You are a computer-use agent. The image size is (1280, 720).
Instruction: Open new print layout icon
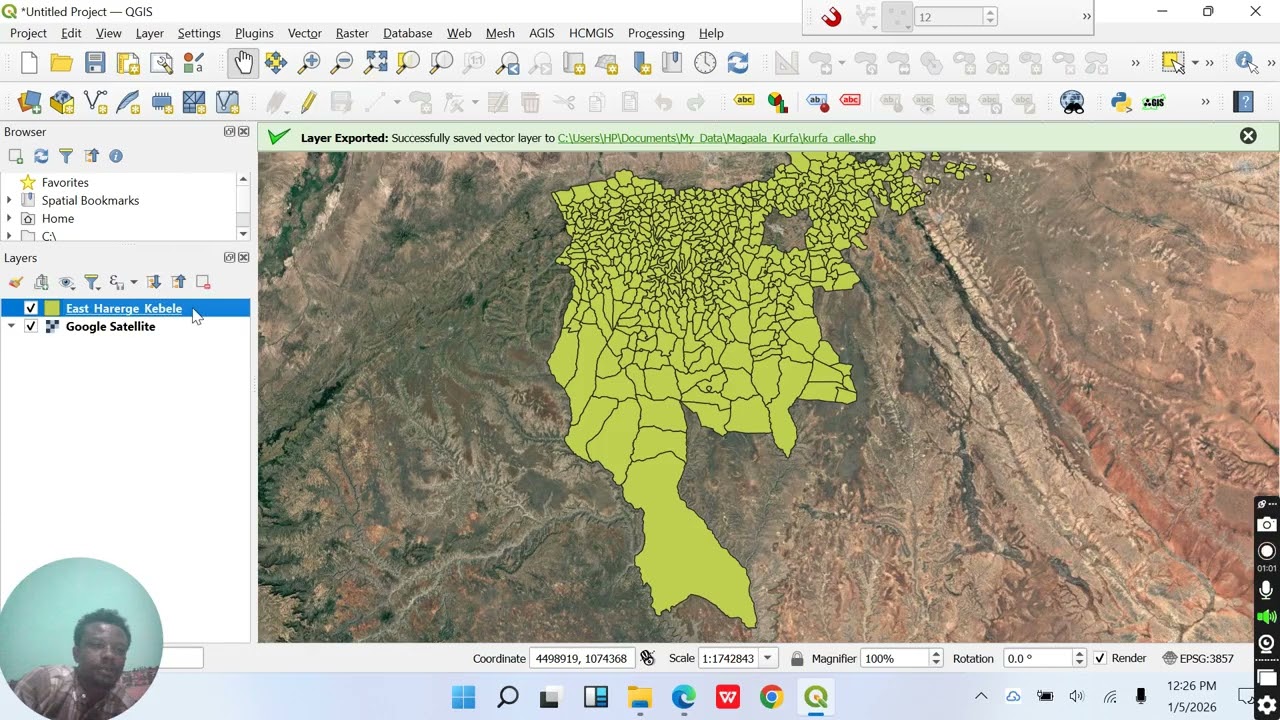(128, 63)
